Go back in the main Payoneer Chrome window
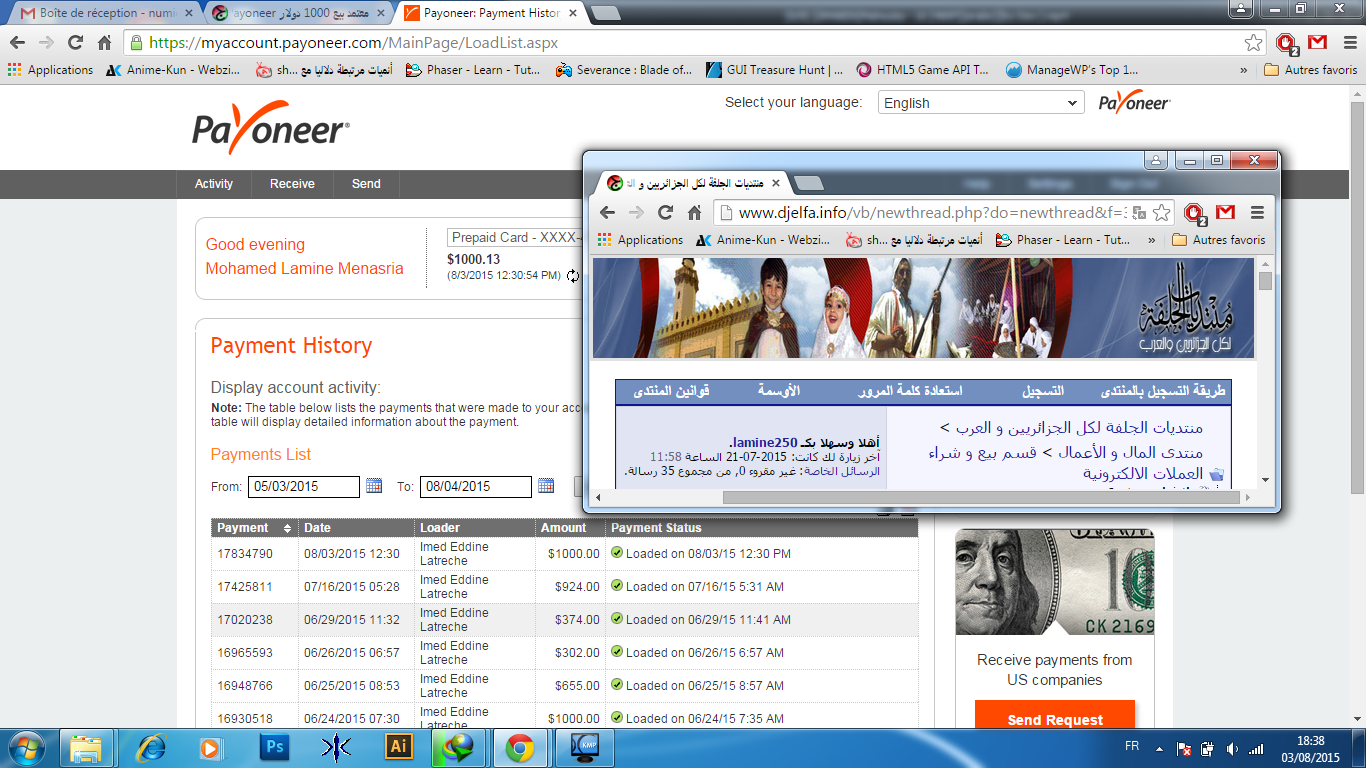This screenshot has height=768, width=1366. pos(17,43)
